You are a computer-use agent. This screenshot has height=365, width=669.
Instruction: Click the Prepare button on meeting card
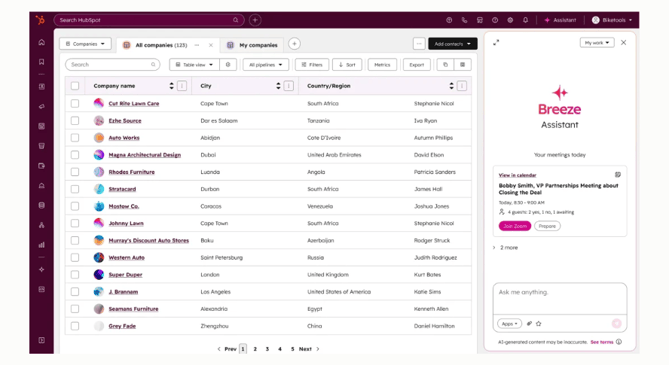pyautogui.click(x=547, y=226)
